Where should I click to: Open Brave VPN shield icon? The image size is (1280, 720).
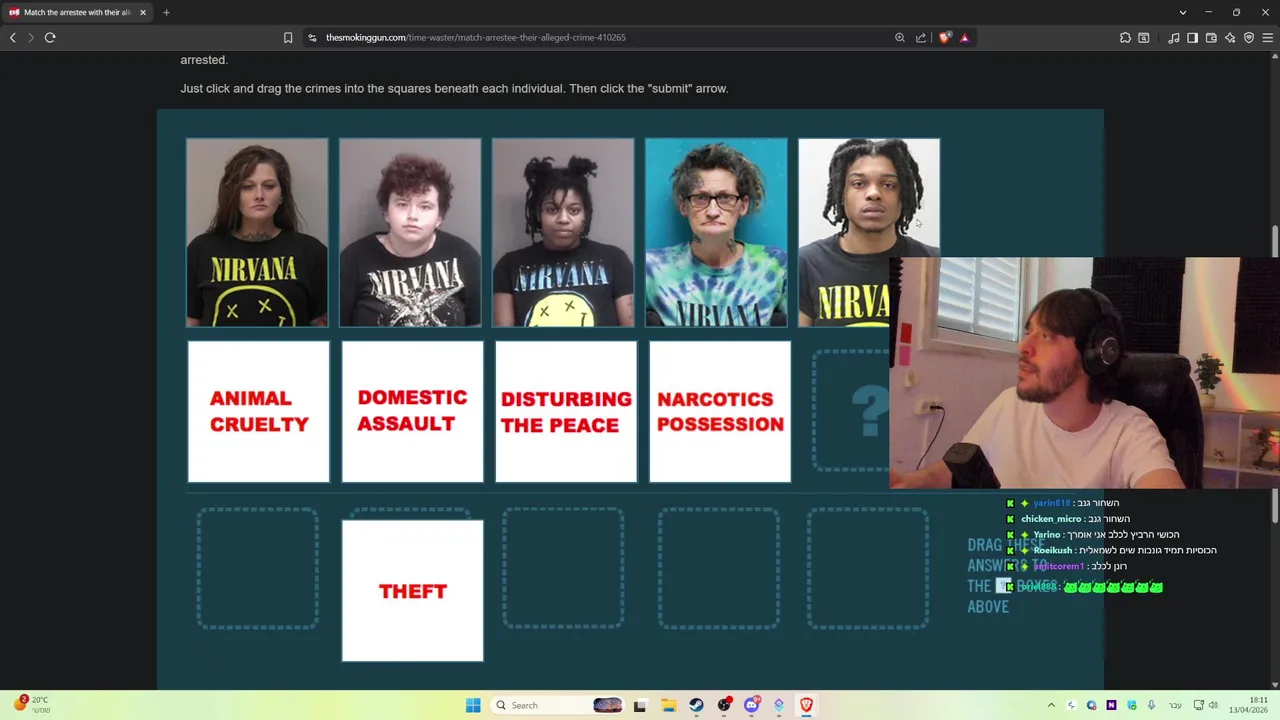[1249, 37]
